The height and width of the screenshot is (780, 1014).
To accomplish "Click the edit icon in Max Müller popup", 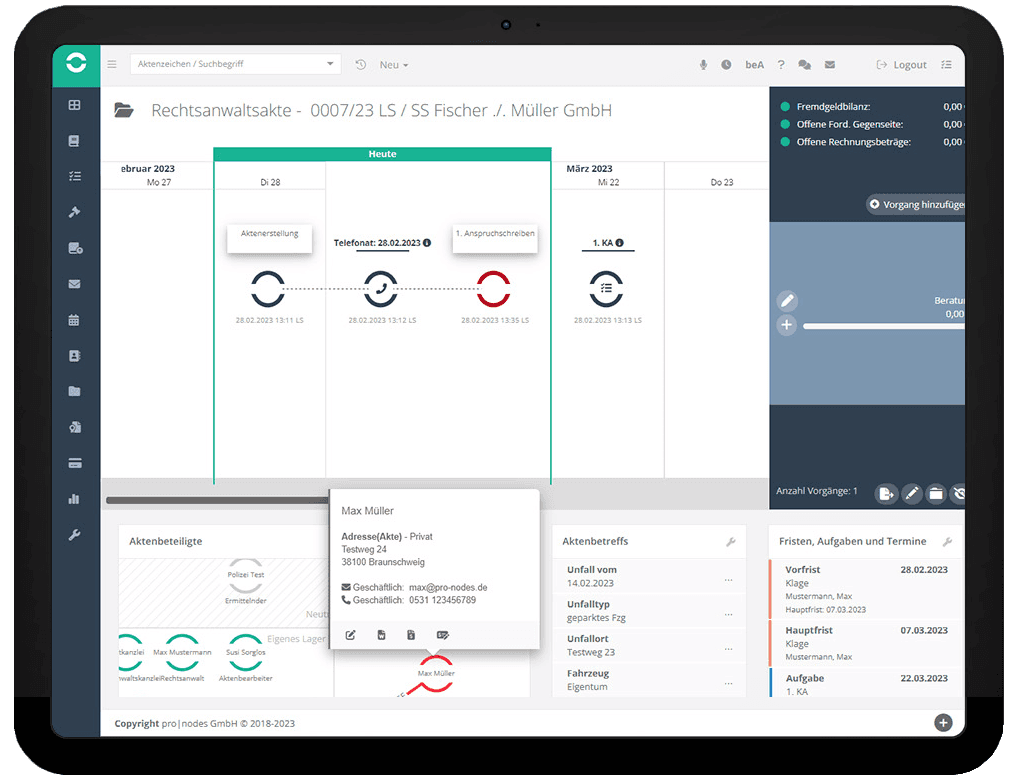I will tap(351, 635).
